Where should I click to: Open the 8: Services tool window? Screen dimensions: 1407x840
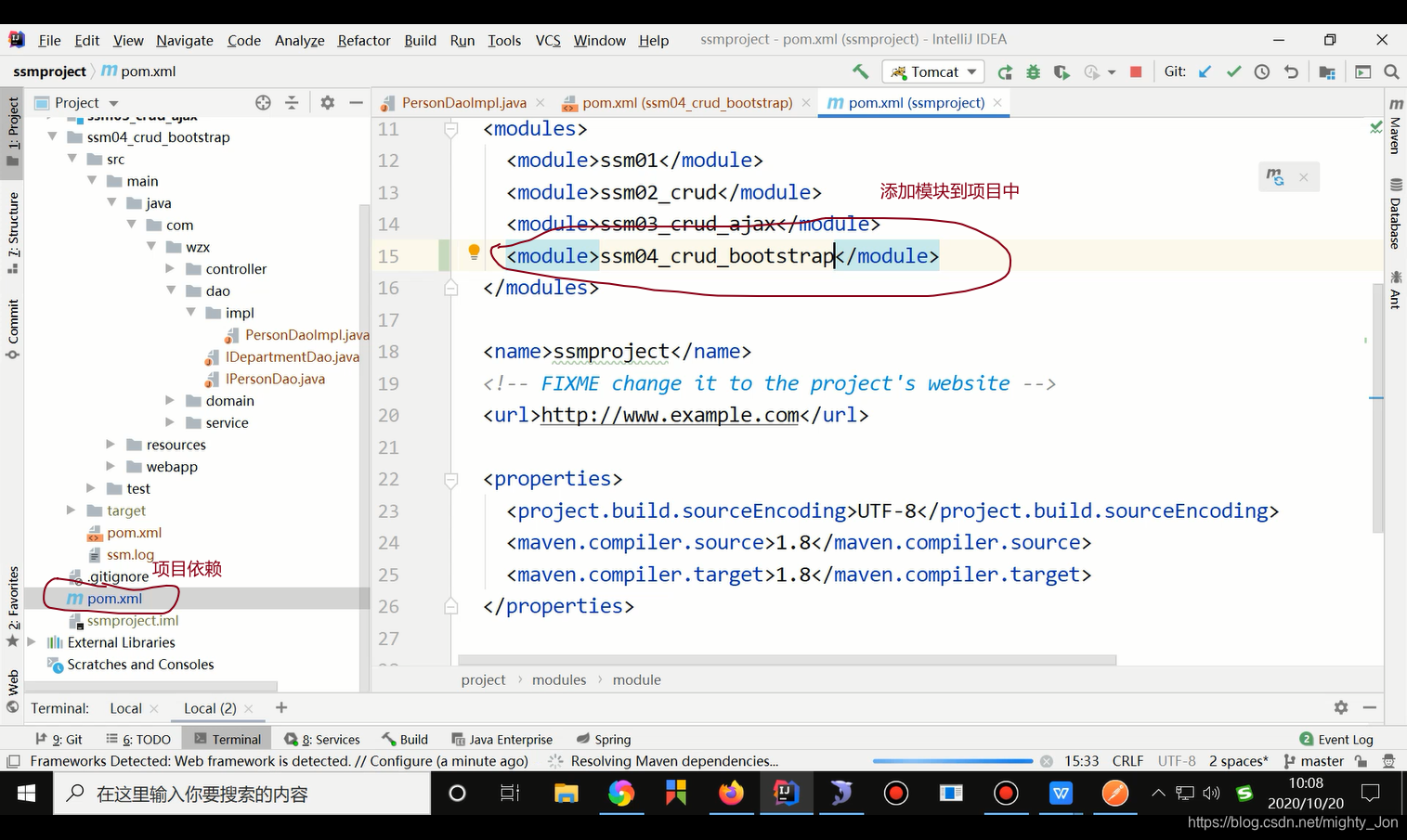322,739
